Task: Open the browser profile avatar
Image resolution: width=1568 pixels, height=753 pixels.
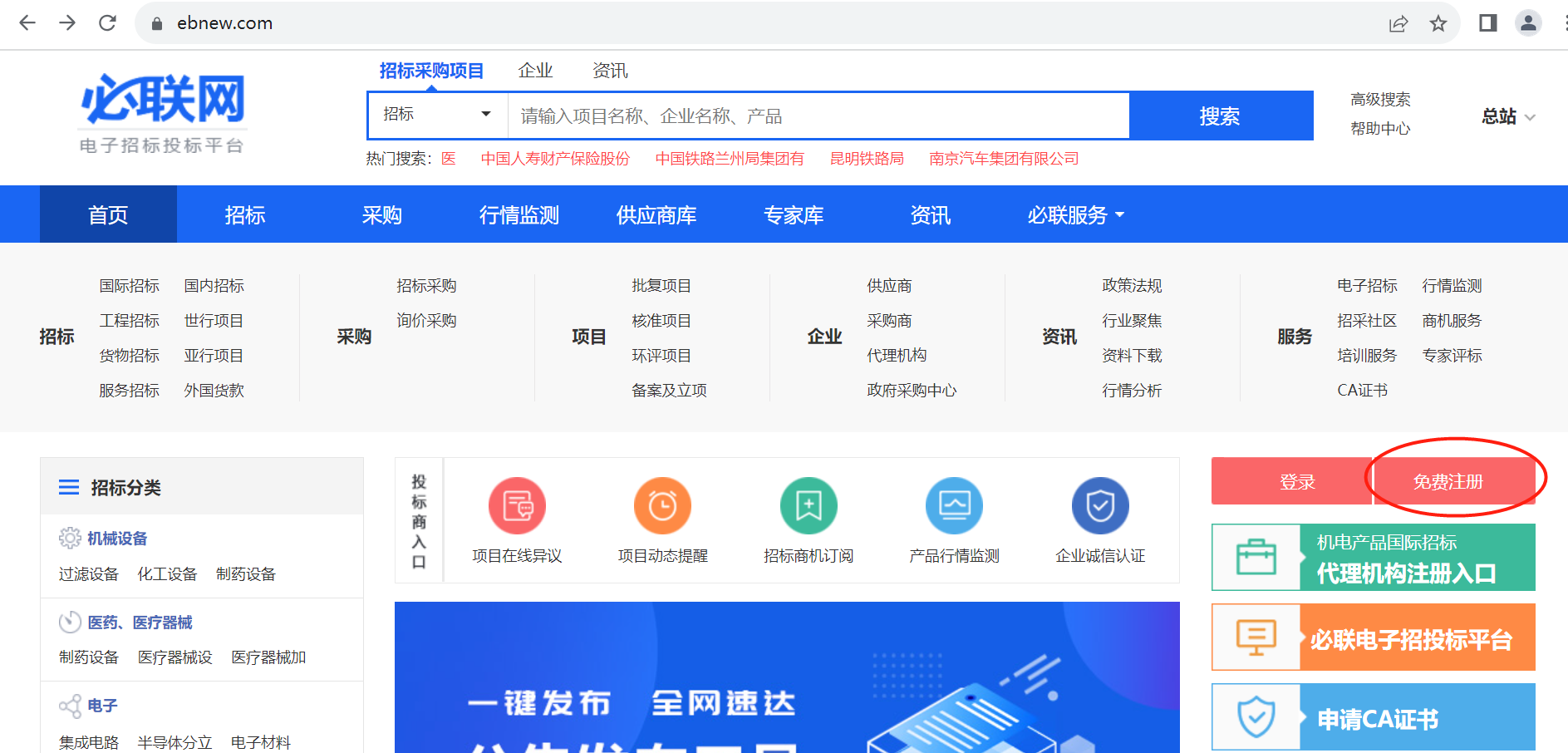Action: coord(1528,23)
